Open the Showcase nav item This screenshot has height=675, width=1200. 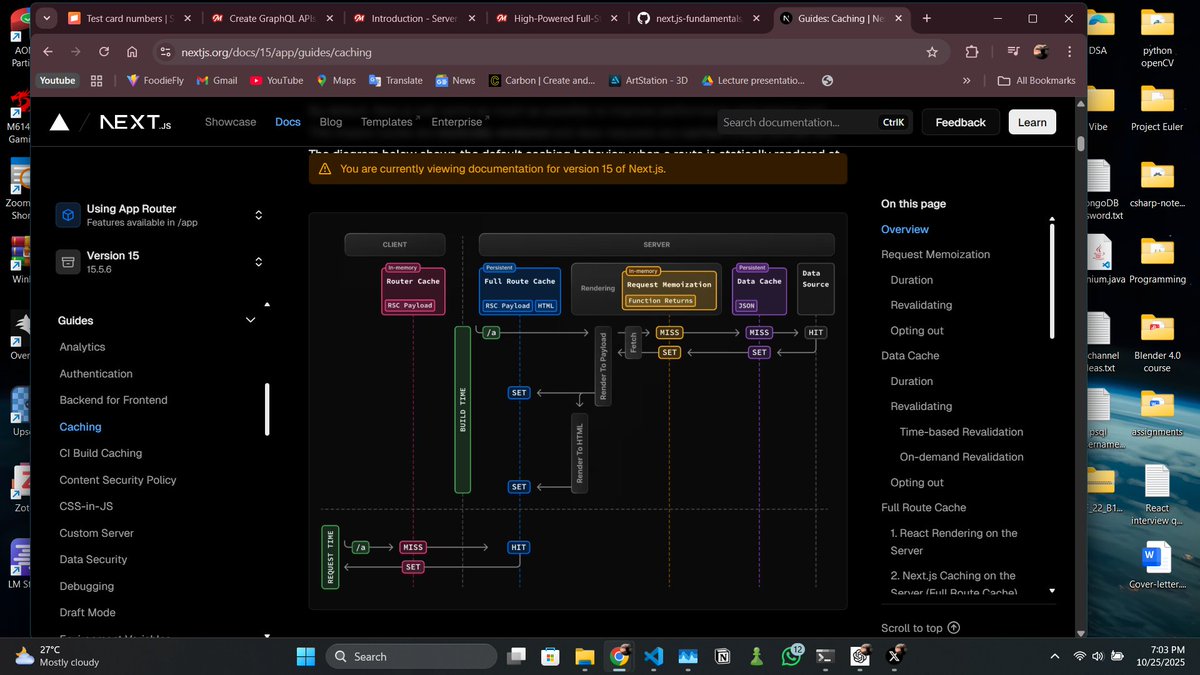tap(230, 122)
